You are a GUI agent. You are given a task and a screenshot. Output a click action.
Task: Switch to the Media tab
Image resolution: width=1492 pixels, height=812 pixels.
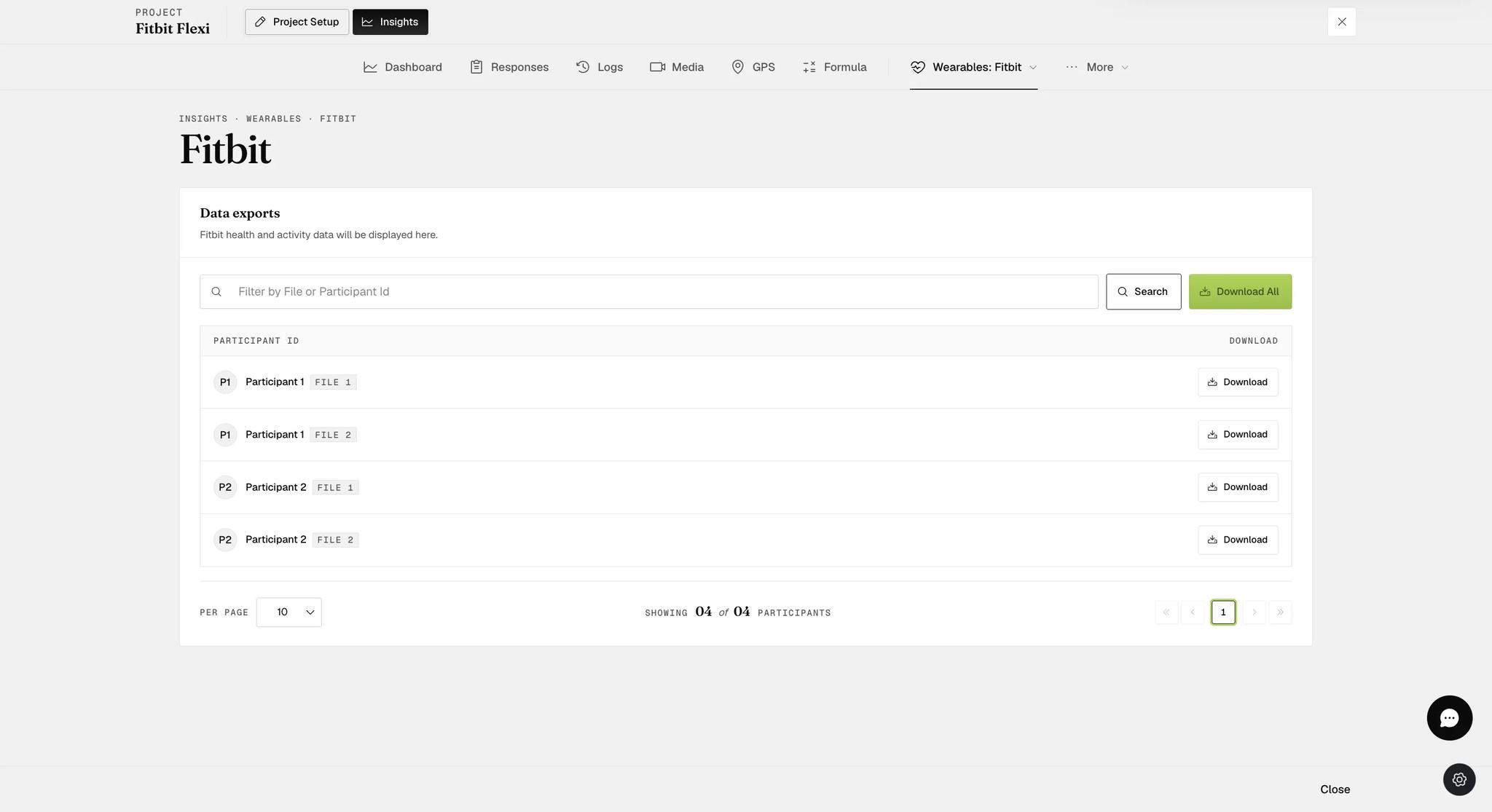point(677,67)
